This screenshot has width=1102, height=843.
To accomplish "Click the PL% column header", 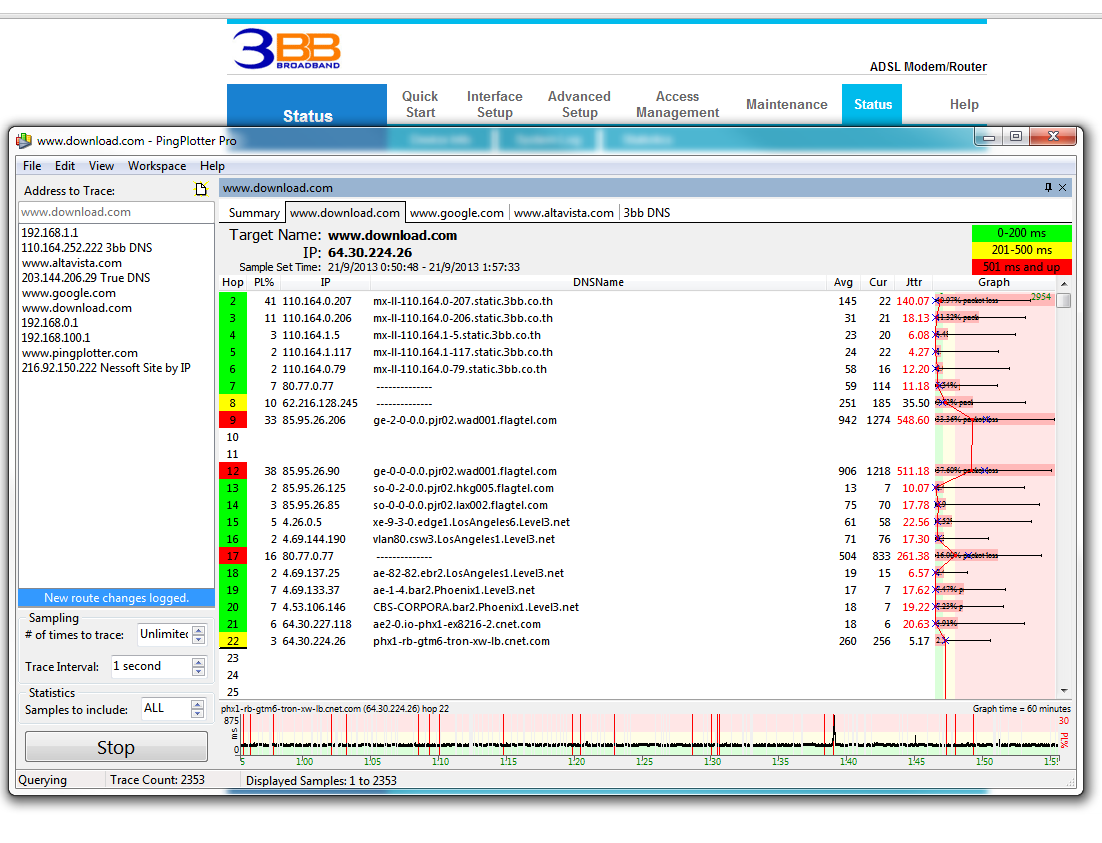I will (264, 282).
